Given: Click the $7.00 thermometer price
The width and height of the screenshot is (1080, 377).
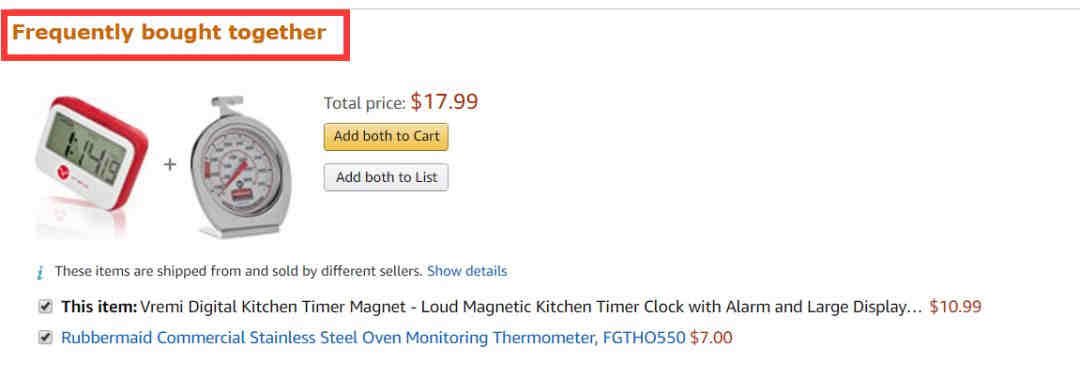Looking at the screenshot, I should pos(712,338).
